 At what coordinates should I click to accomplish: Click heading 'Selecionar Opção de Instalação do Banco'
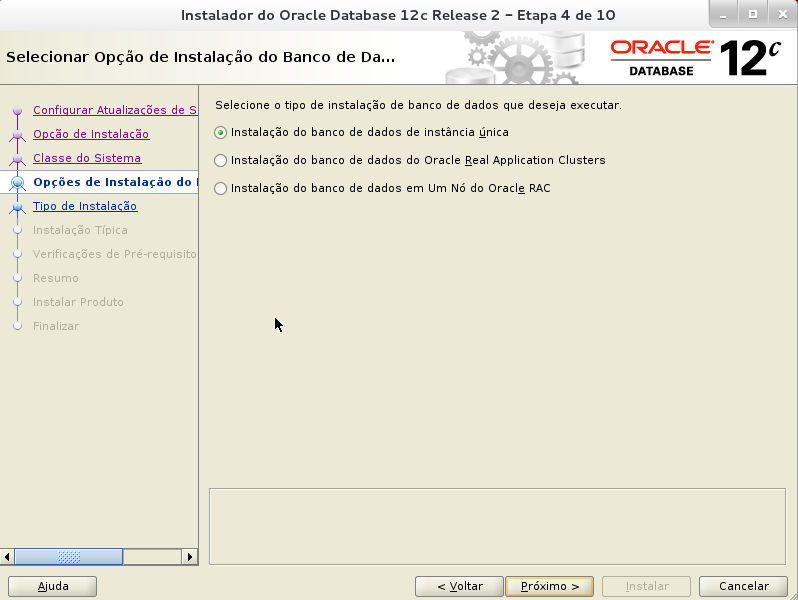click(201, 57)
